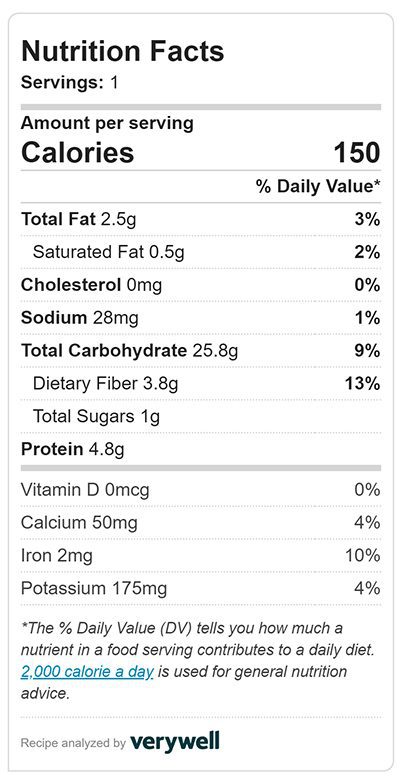Select the Nutrition Facts heading
The width and height of the screenshot is (400, 777).
pyautogui.click(x=122, y=51)
